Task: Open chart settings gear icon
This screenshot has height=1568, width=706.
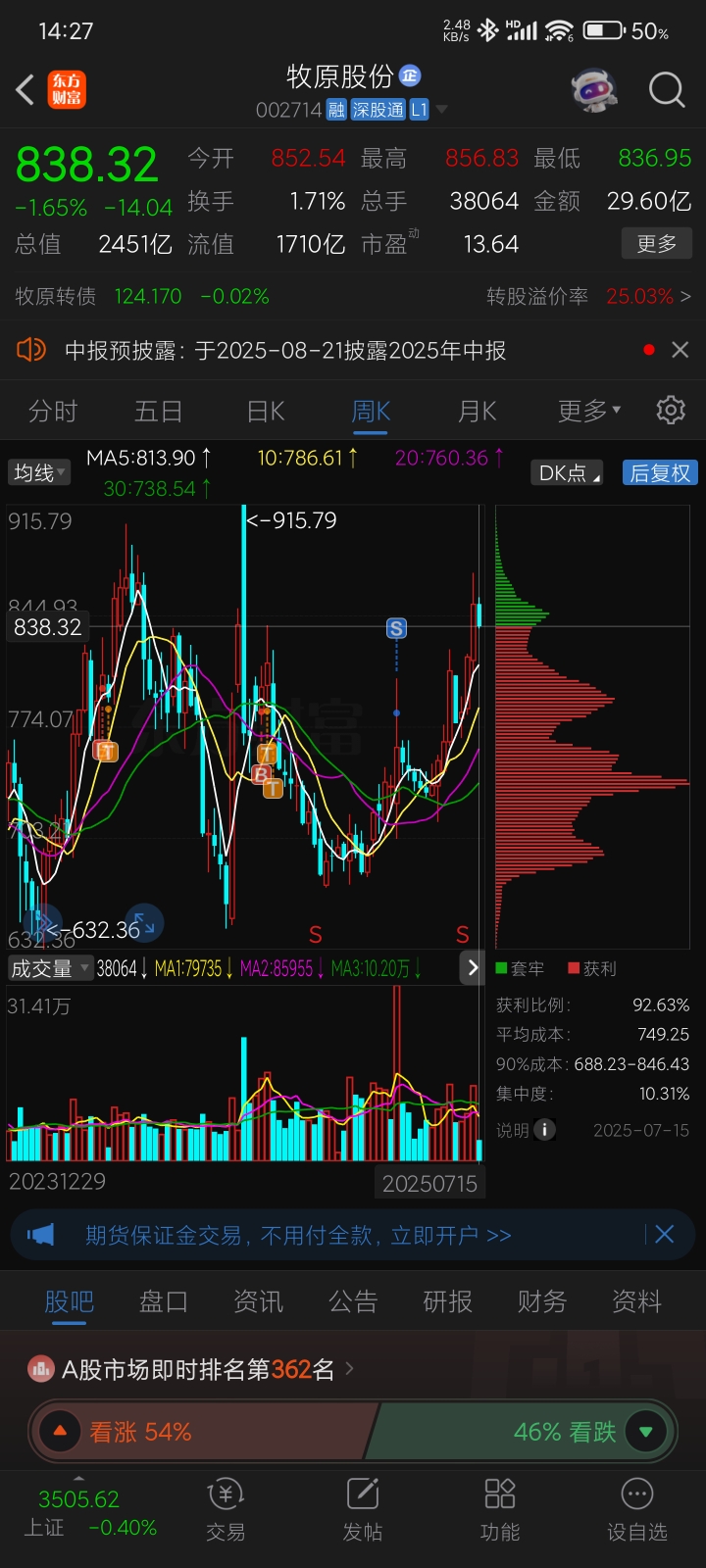Action: point(671,410)
